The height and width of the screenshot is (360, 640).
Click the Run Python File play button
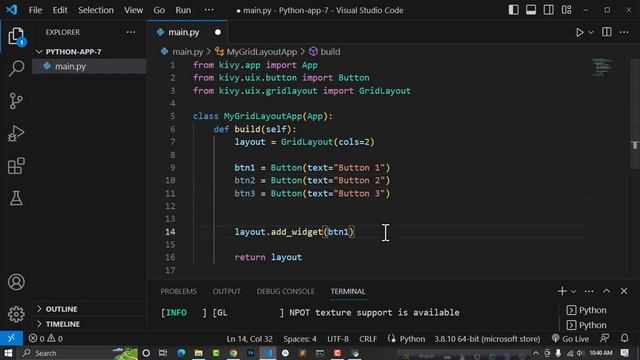(579, 32)
